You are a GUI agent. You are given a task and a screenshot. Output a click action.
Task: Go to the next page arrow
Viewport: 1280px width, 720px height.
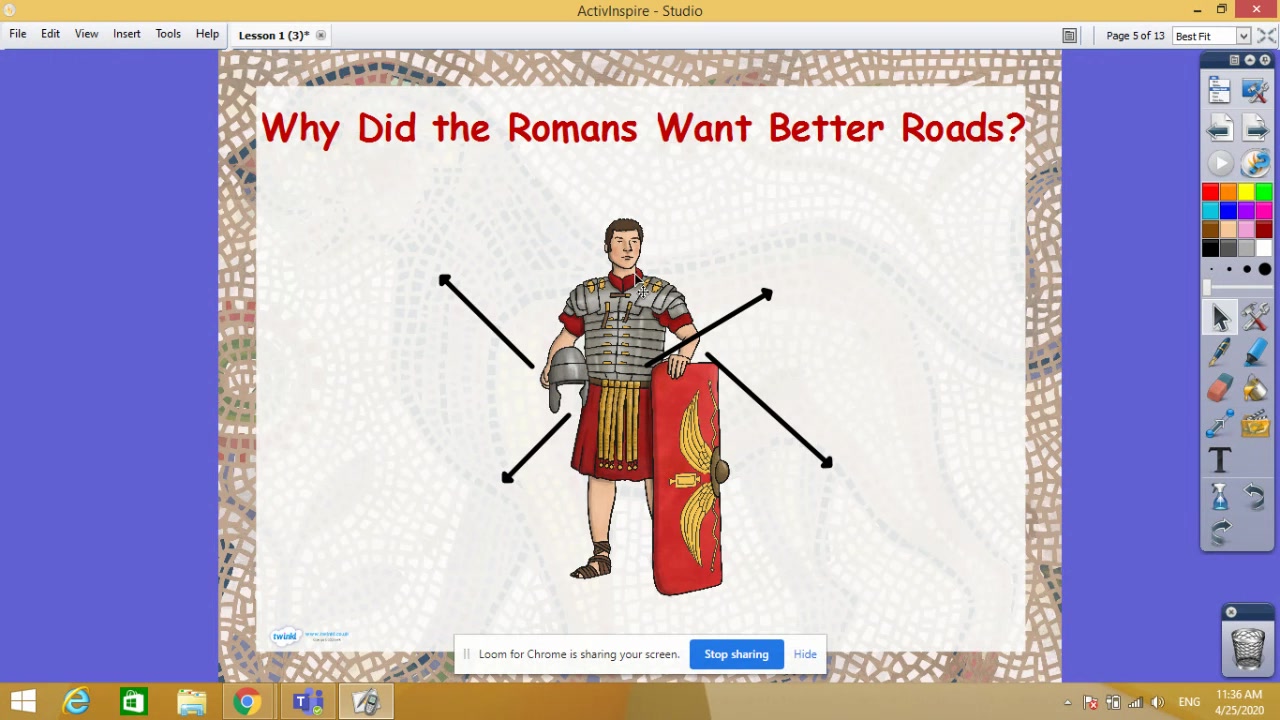(1255, 128)
